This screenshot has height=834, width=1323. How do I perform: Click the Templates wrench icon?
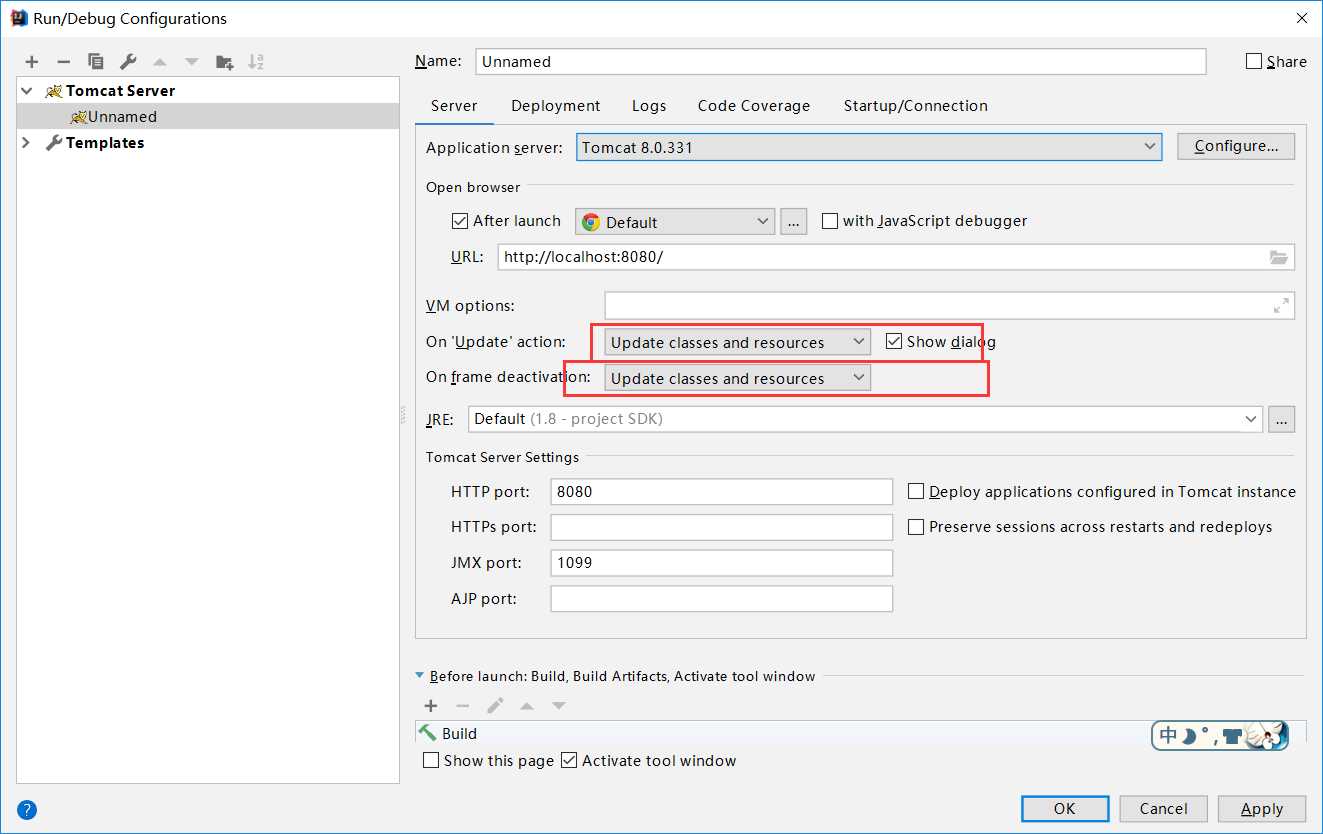[x=54, y=143]
